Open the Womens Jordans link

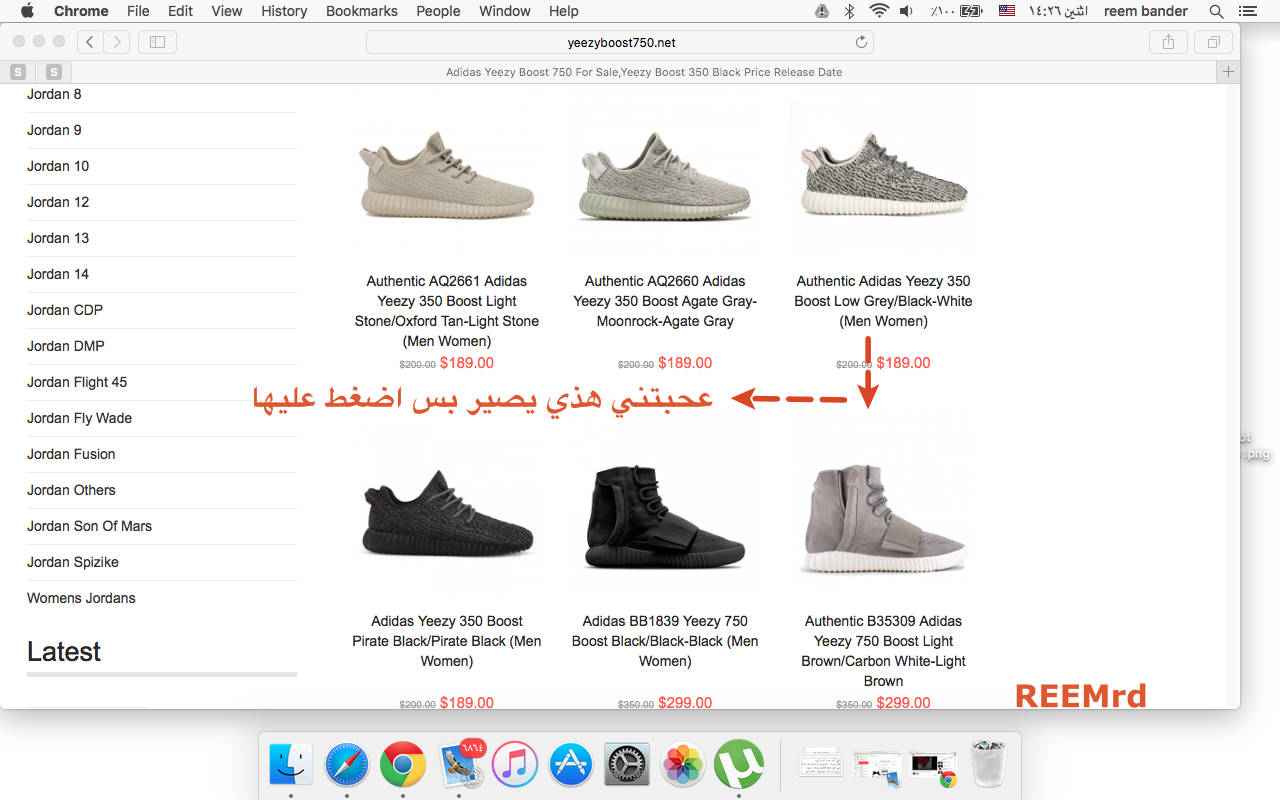[x=81, y=598]
